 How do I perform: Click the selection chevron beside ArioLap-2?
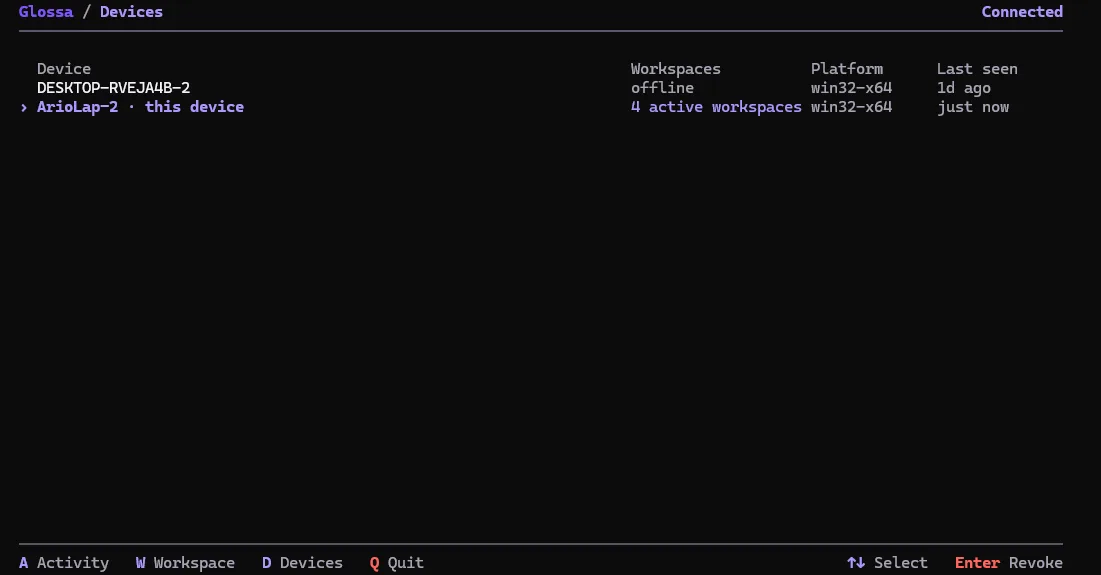tap(24, 107)
